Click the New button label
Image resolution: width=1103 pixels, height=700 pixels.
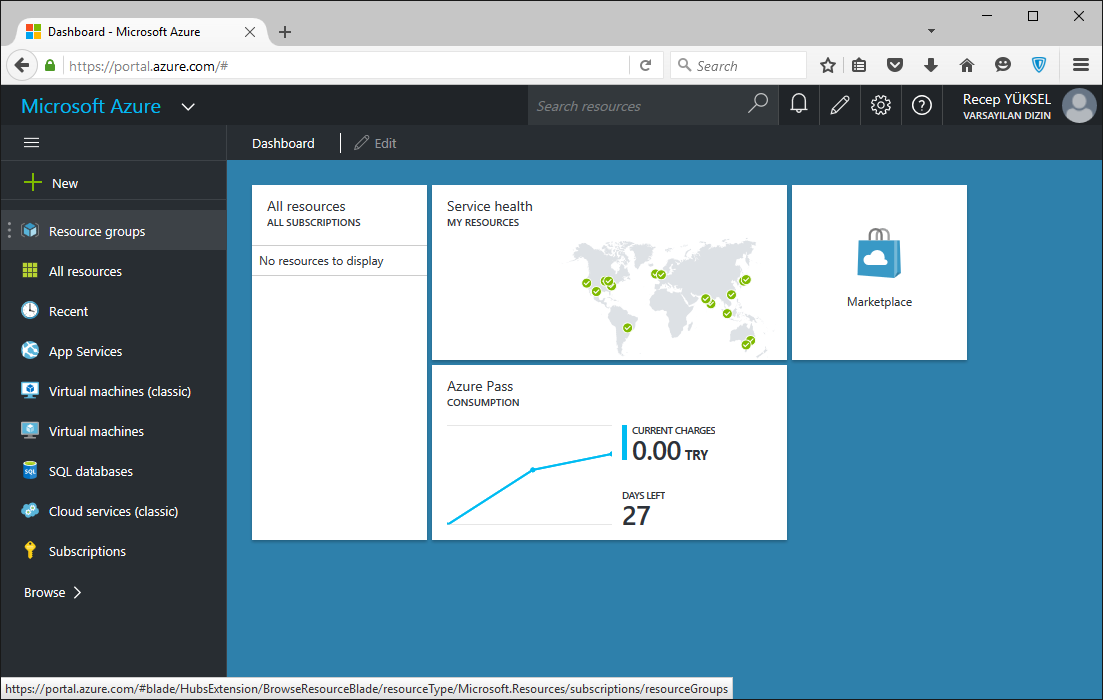point(65,184)
